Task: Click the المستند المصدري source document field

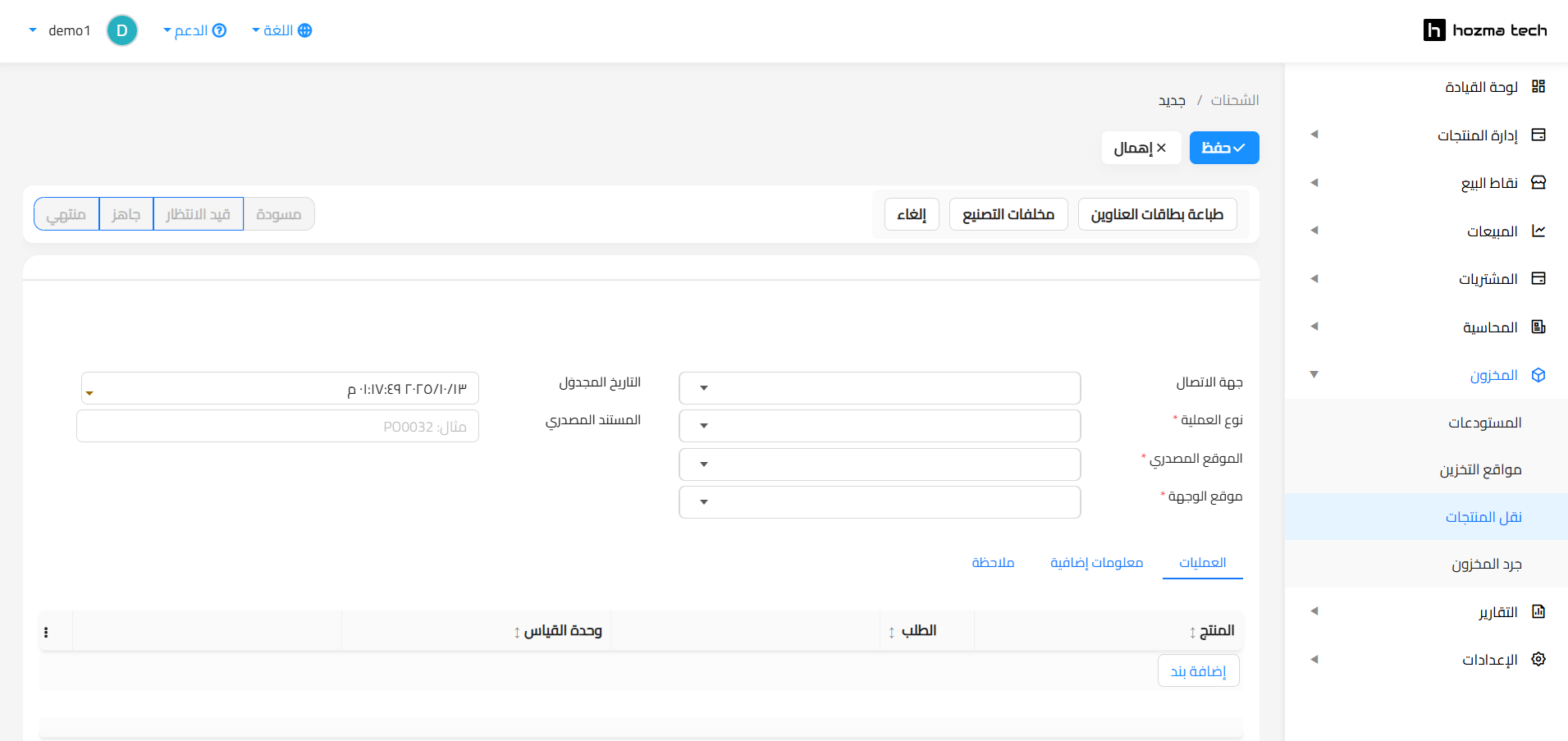Action: click(x=277, y=427)
